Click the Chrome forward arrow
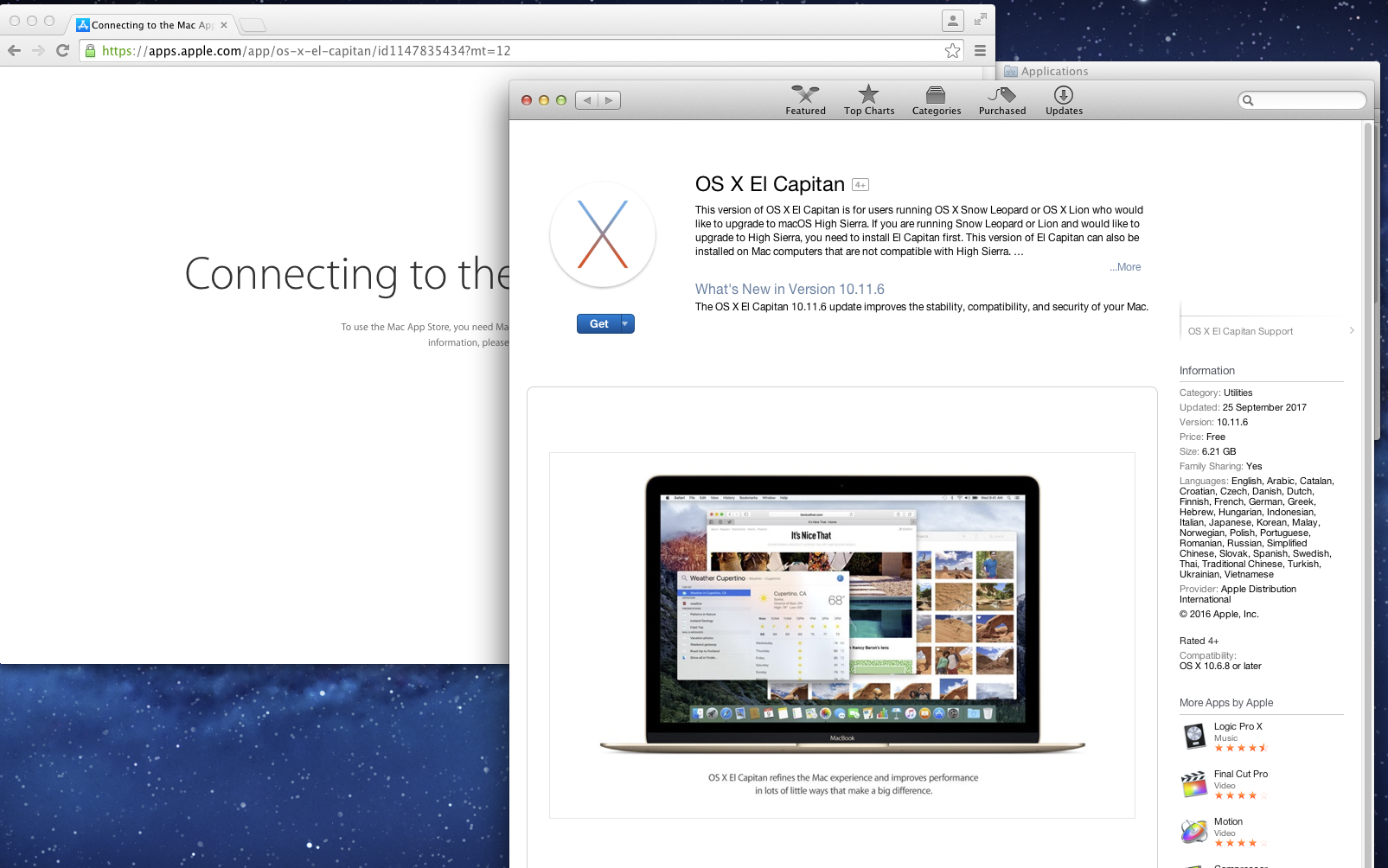Screen dimensions: 1388x868 point(38,50)
